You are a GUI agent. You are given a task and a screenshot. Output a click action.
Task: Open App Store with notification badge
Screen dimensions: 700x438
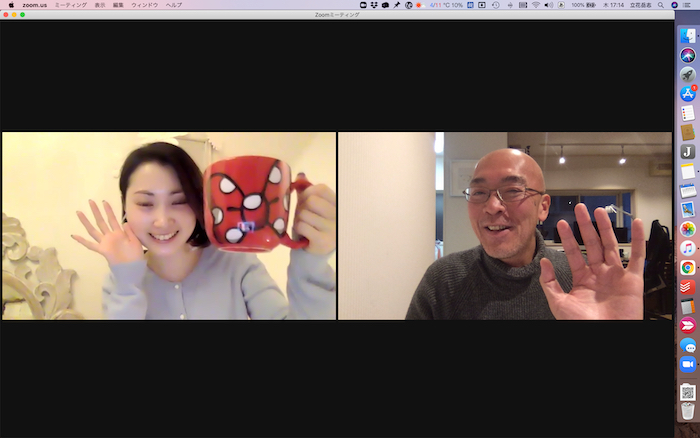pos(687,93)
